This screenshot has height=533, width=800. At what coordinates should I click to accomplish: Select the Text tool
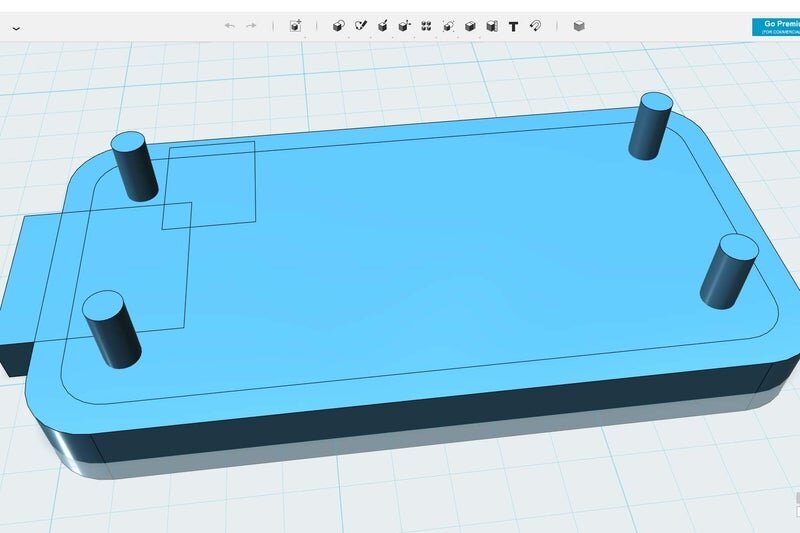513,27
